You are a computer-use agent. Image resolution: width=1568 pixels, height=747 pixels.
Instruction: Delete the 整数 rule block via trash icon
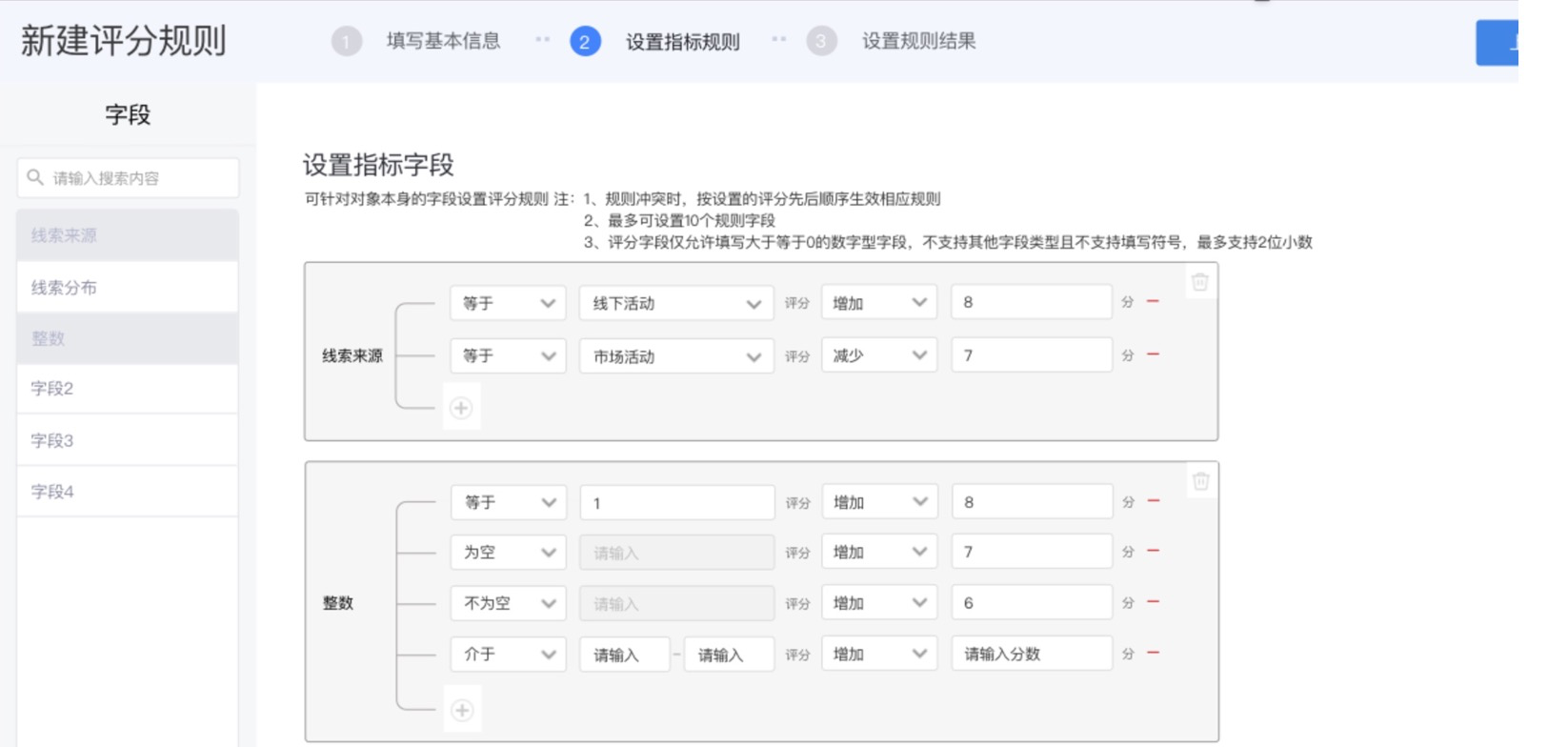coord(1200,481)
